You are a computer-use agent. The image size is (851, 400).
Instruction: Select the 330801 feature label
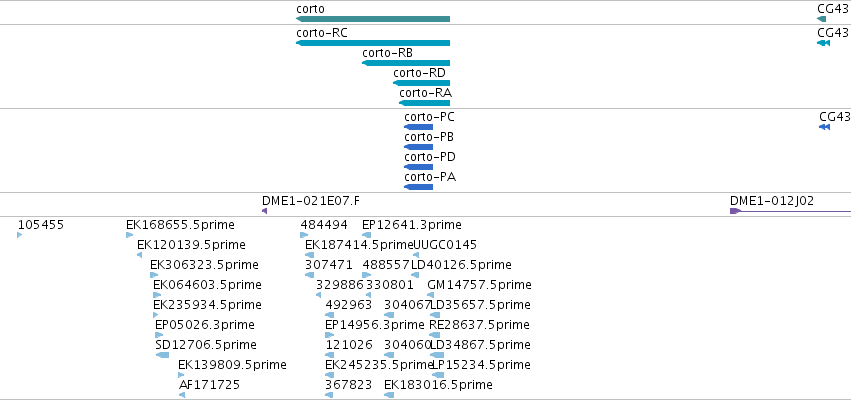(390, 285)
